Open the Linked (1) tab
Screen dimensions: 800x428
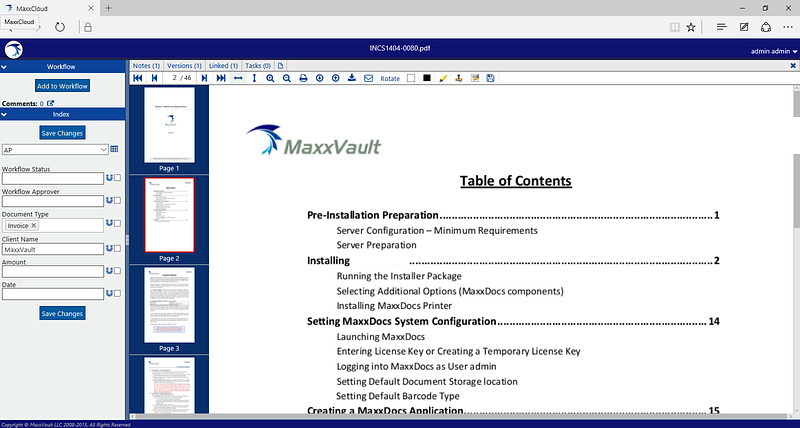point(223,66)
